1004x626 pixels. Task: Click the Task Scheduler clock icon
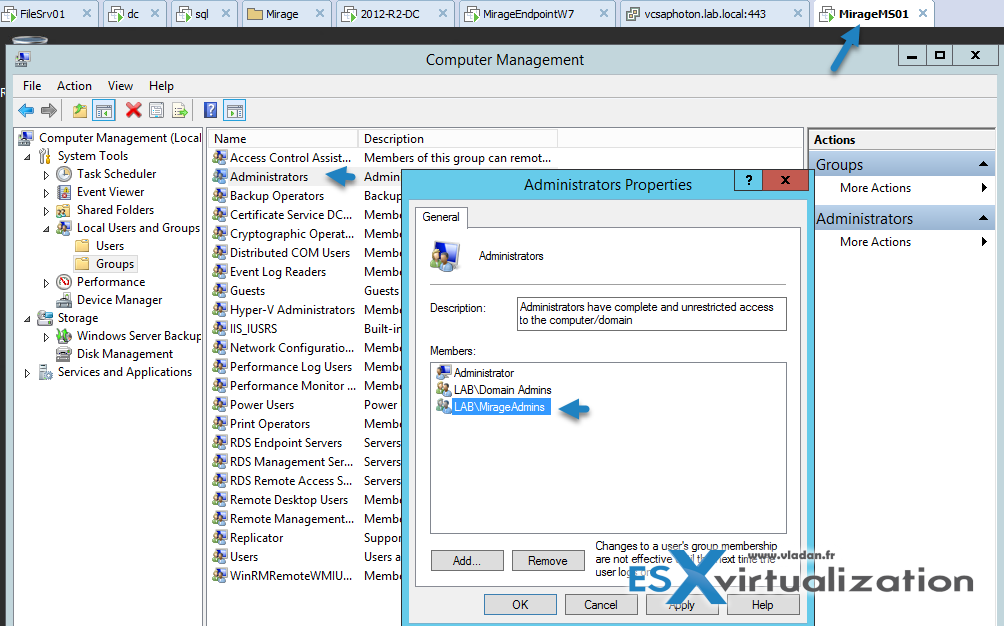point(64,174)
